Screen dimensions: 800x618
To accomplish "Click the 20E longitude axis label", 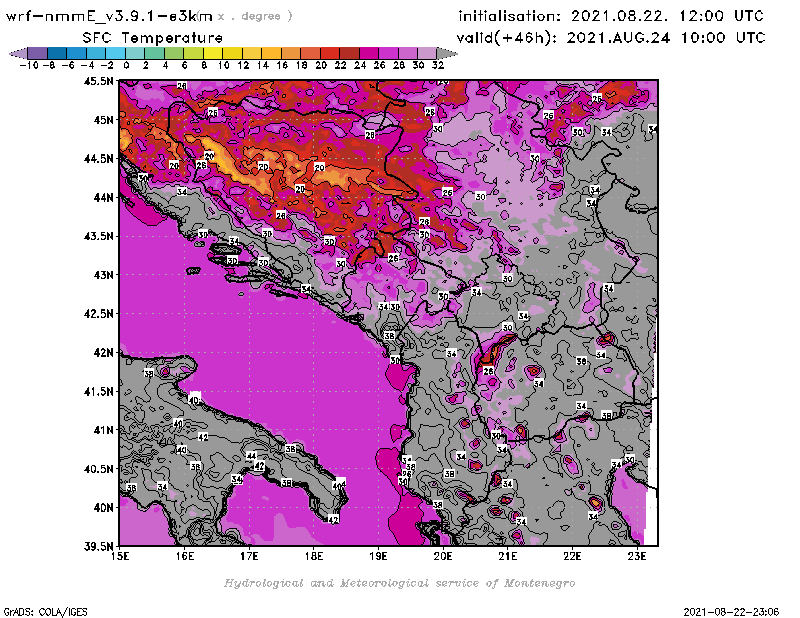I will [443, 556].
